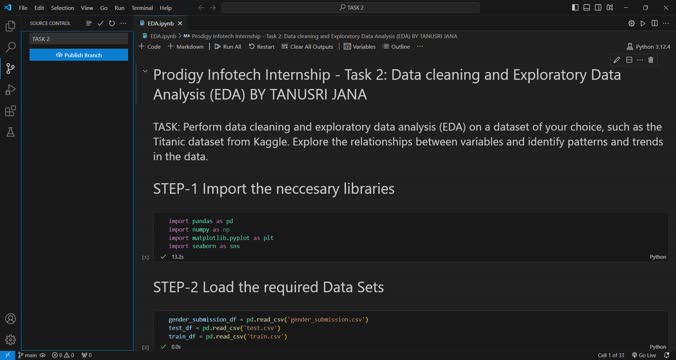Open the Testing flask icon
Viewport: 676px width, 360px height.
pyautogui.click(x=10, y=132)
